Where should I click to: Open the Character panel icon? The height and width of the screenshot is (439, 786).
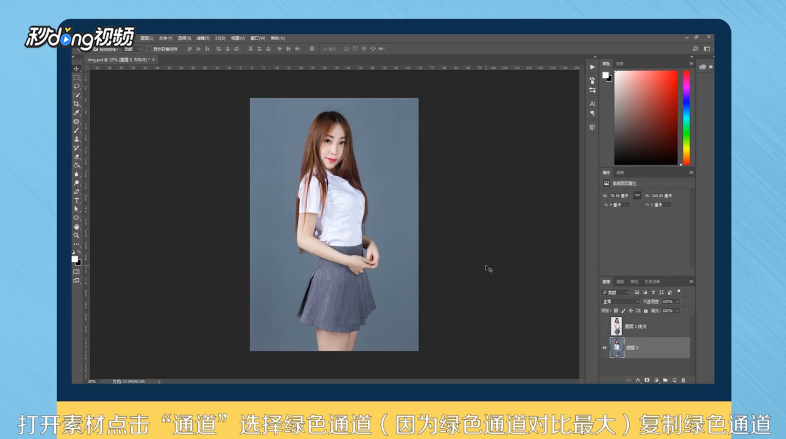[x=592, y=104]
